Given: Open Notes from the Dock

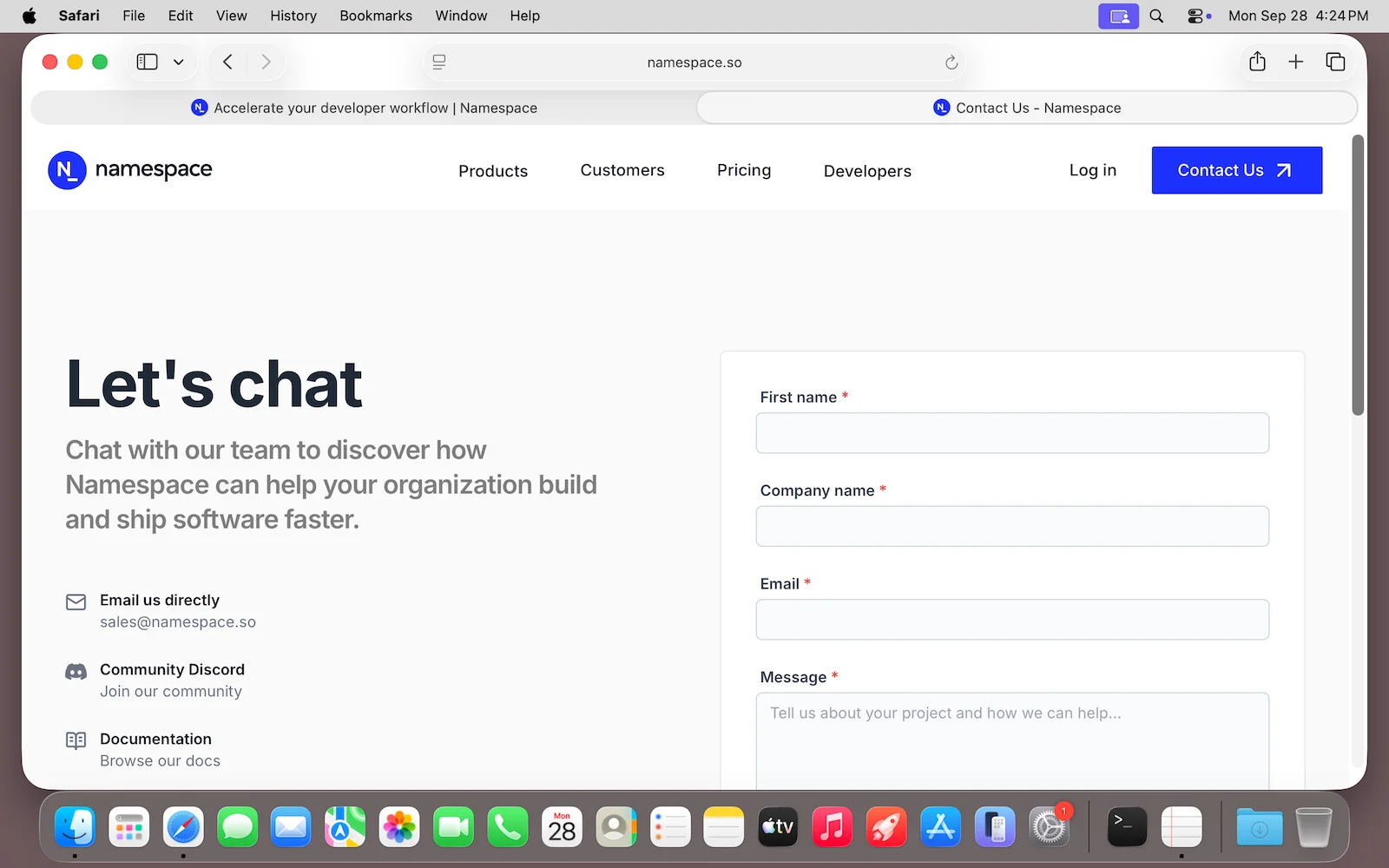Looking at the screenshot, I should click(x=724, y=827).
